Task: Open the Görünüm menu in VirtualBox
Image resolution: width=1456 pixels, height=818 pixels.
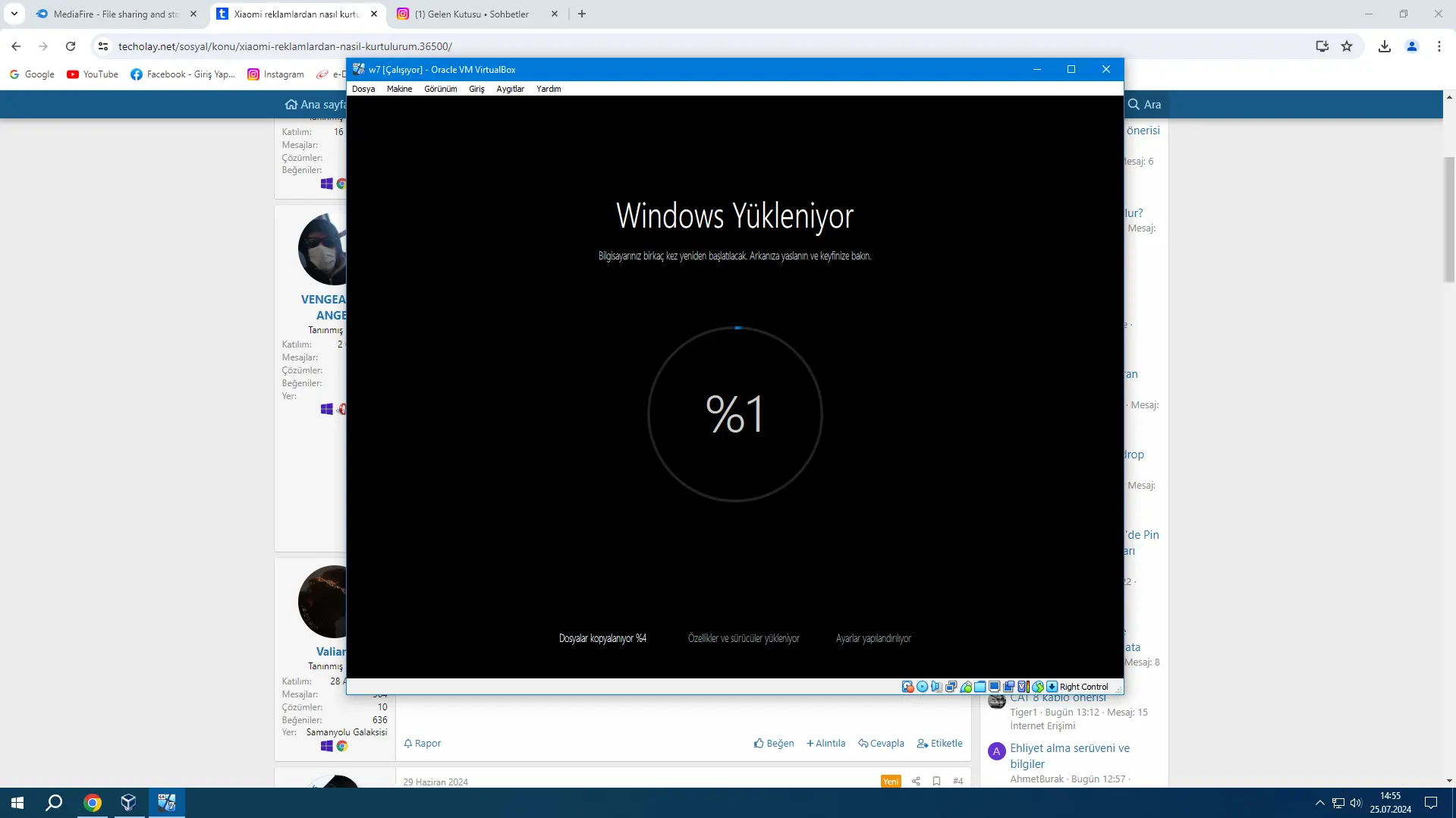Action: point(440,89)
